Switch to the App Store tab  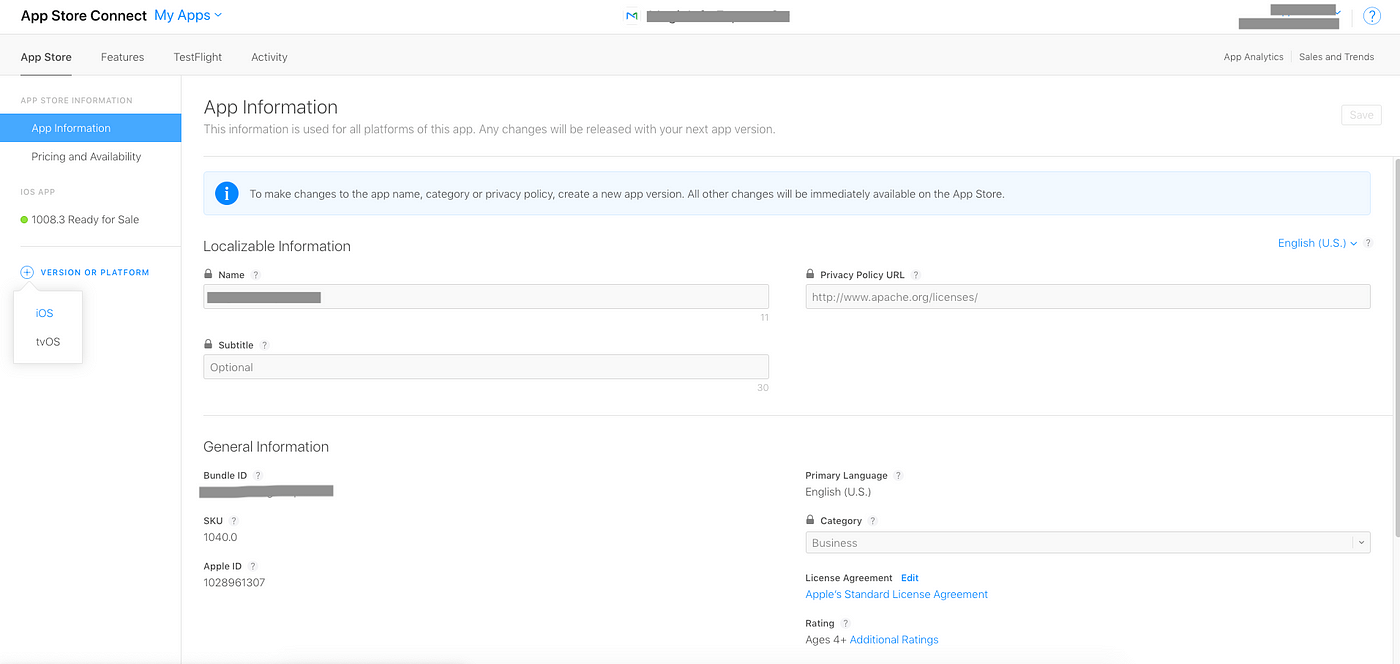point(46,57)
